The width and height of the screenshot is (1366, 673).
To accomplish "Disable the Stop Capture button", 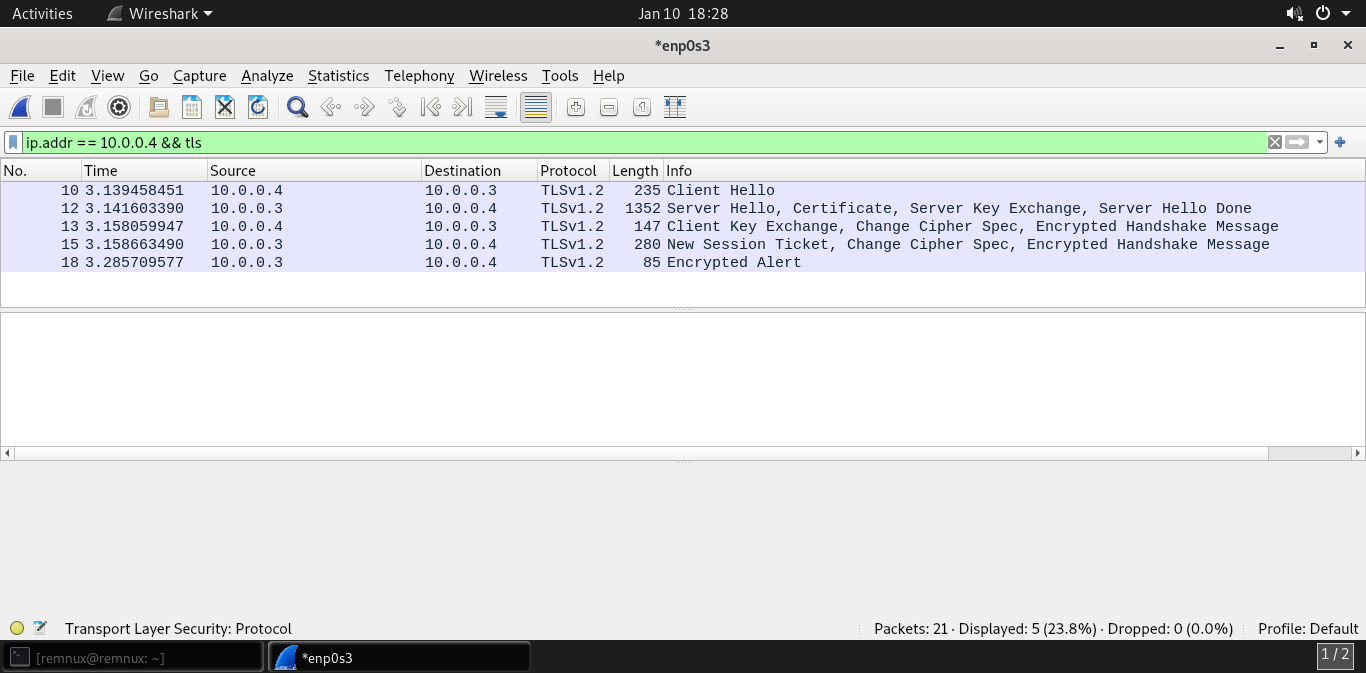I will [x=52, y=107].
